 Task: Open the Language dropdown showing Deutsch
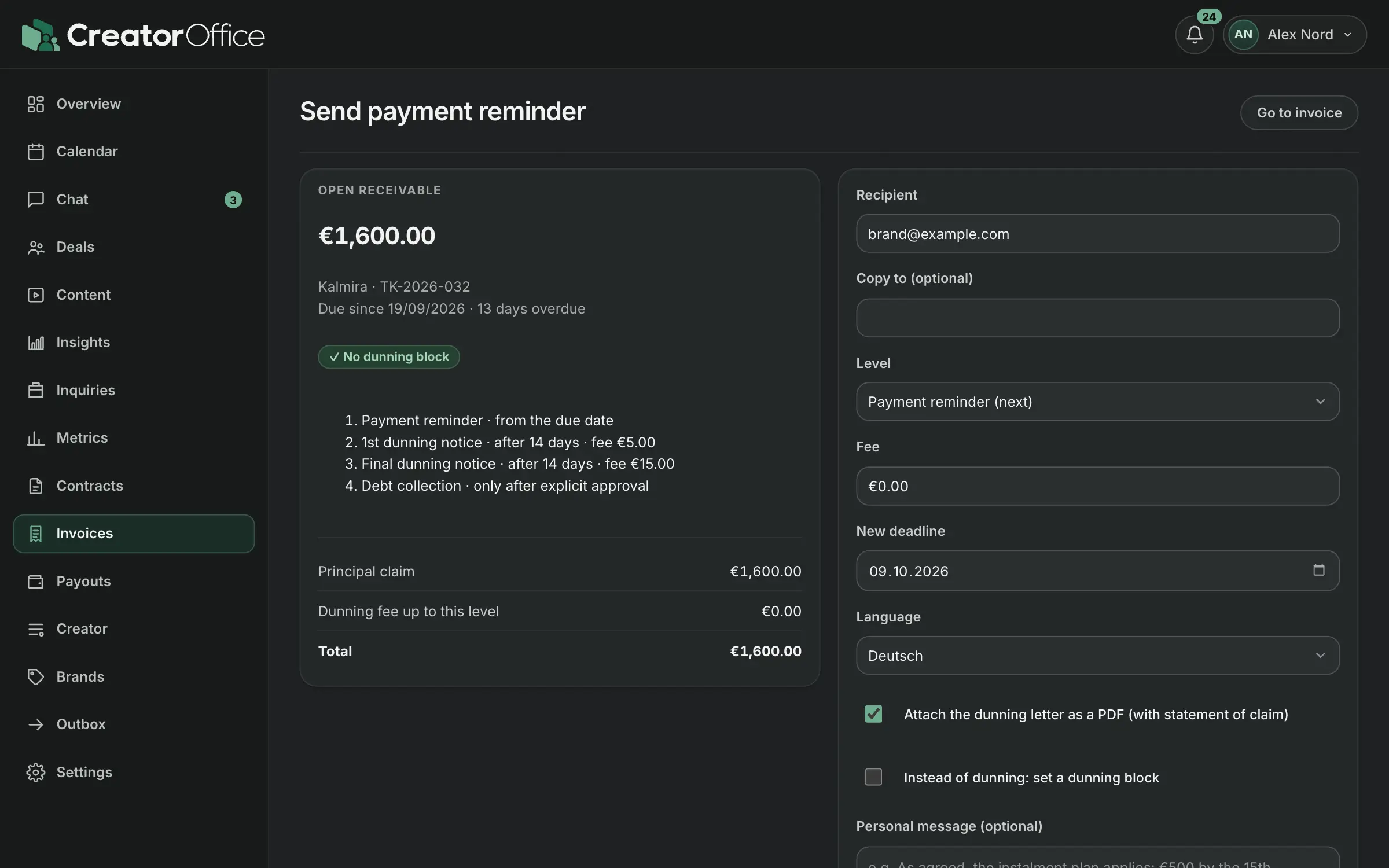(x=1097, y=656)
